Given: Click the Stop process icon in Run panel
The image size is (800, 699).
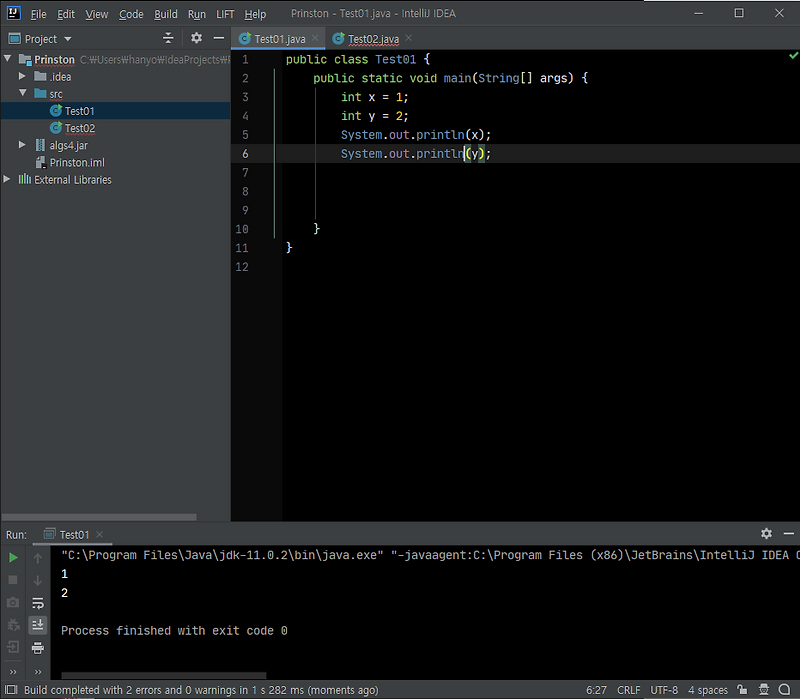Looking at the screenshot, I should 13,580.
